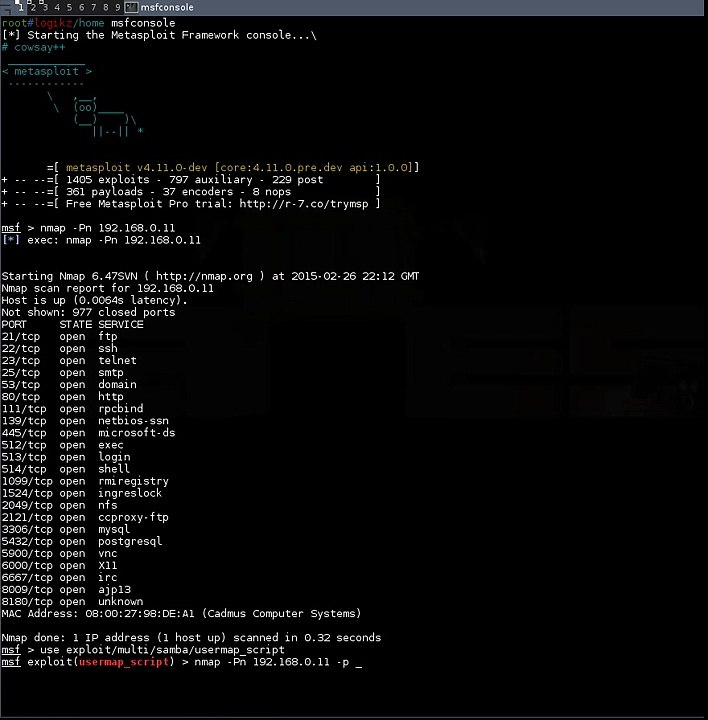
Task: Click the terminal icon beside msfconsole title
Action: pos(131,7)
